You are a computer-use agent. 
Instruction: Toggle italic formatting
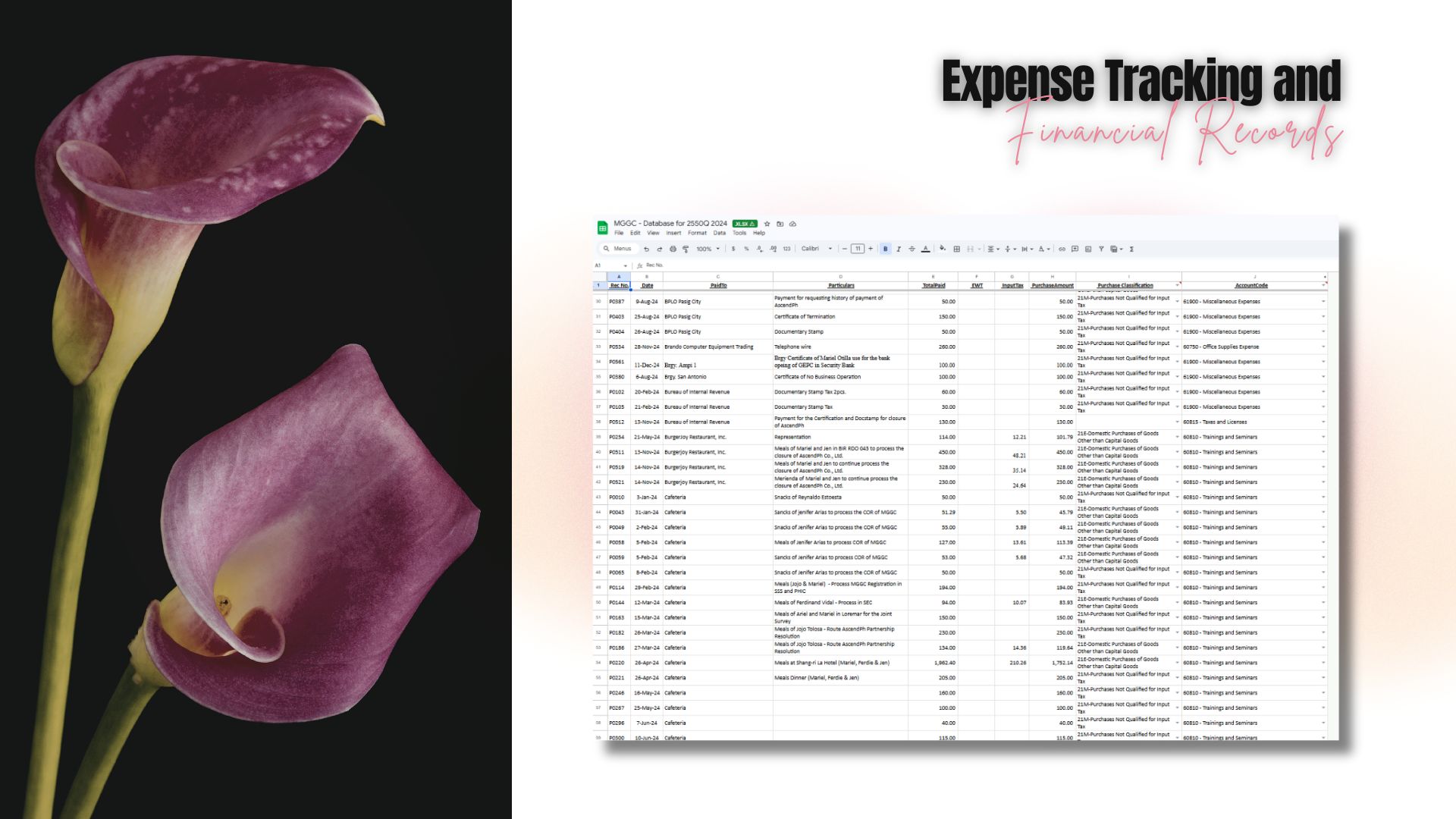tap(899, 249)
